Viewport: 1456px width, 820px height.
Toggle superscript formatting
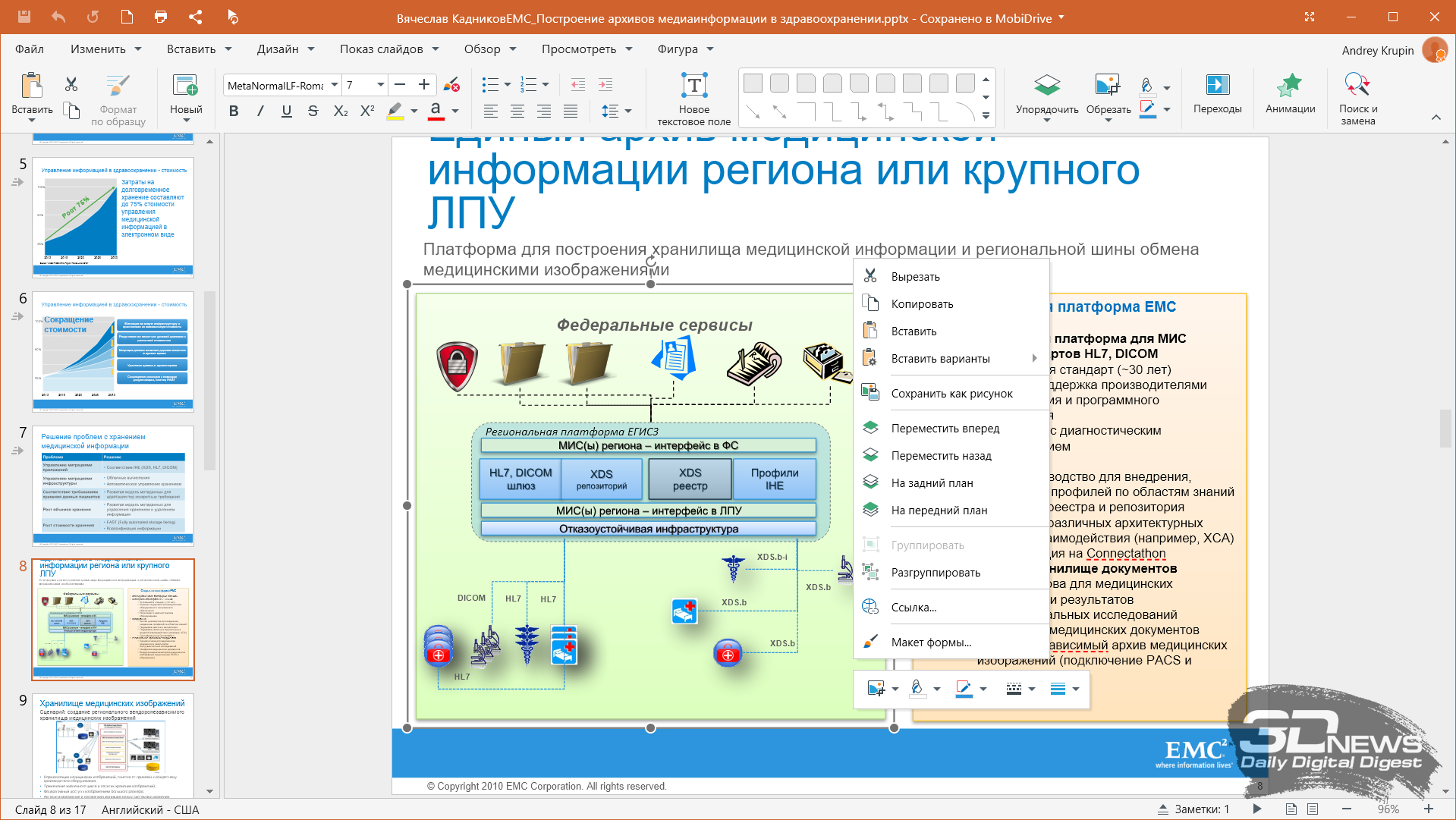tap(367, 111)
